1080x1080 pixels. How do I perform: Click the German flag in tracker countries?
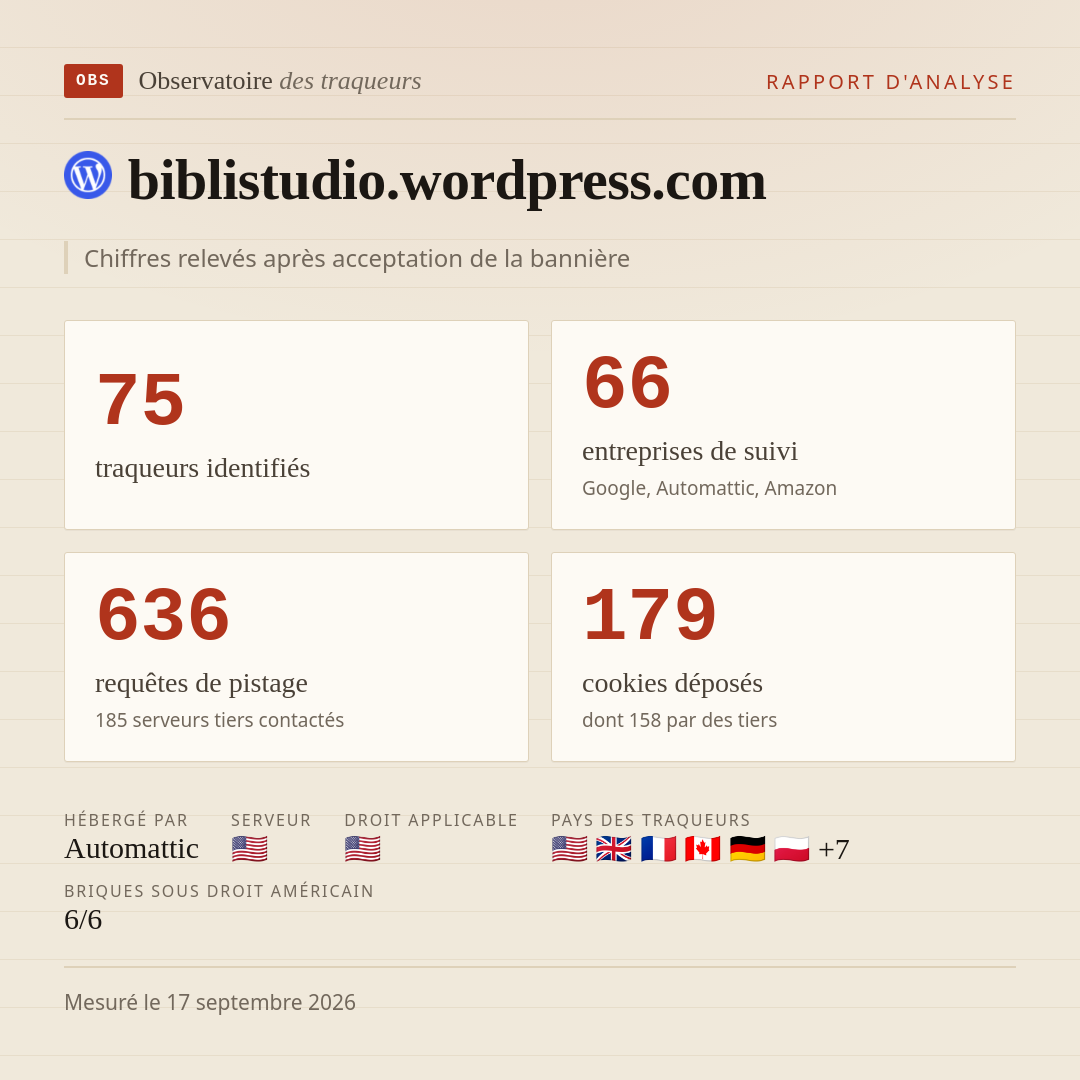click(x=747, y=849)
